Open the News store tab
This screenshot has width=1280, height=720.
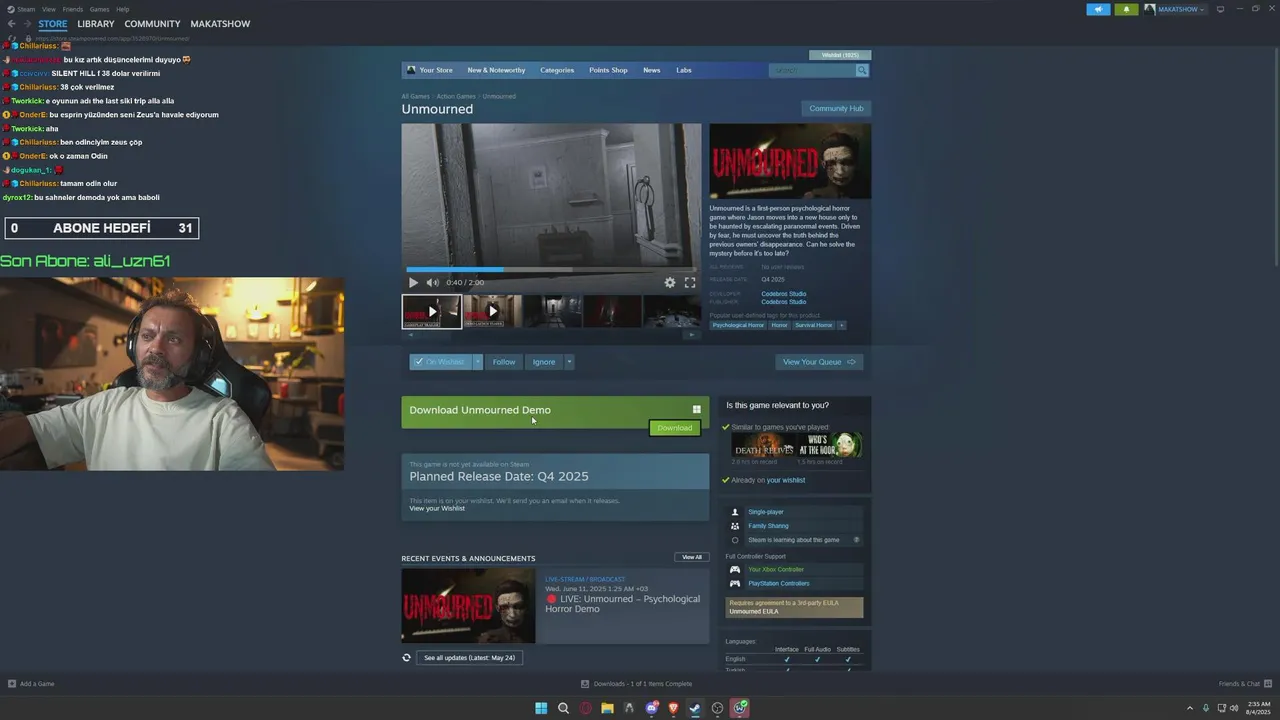(x=652, y=70)
